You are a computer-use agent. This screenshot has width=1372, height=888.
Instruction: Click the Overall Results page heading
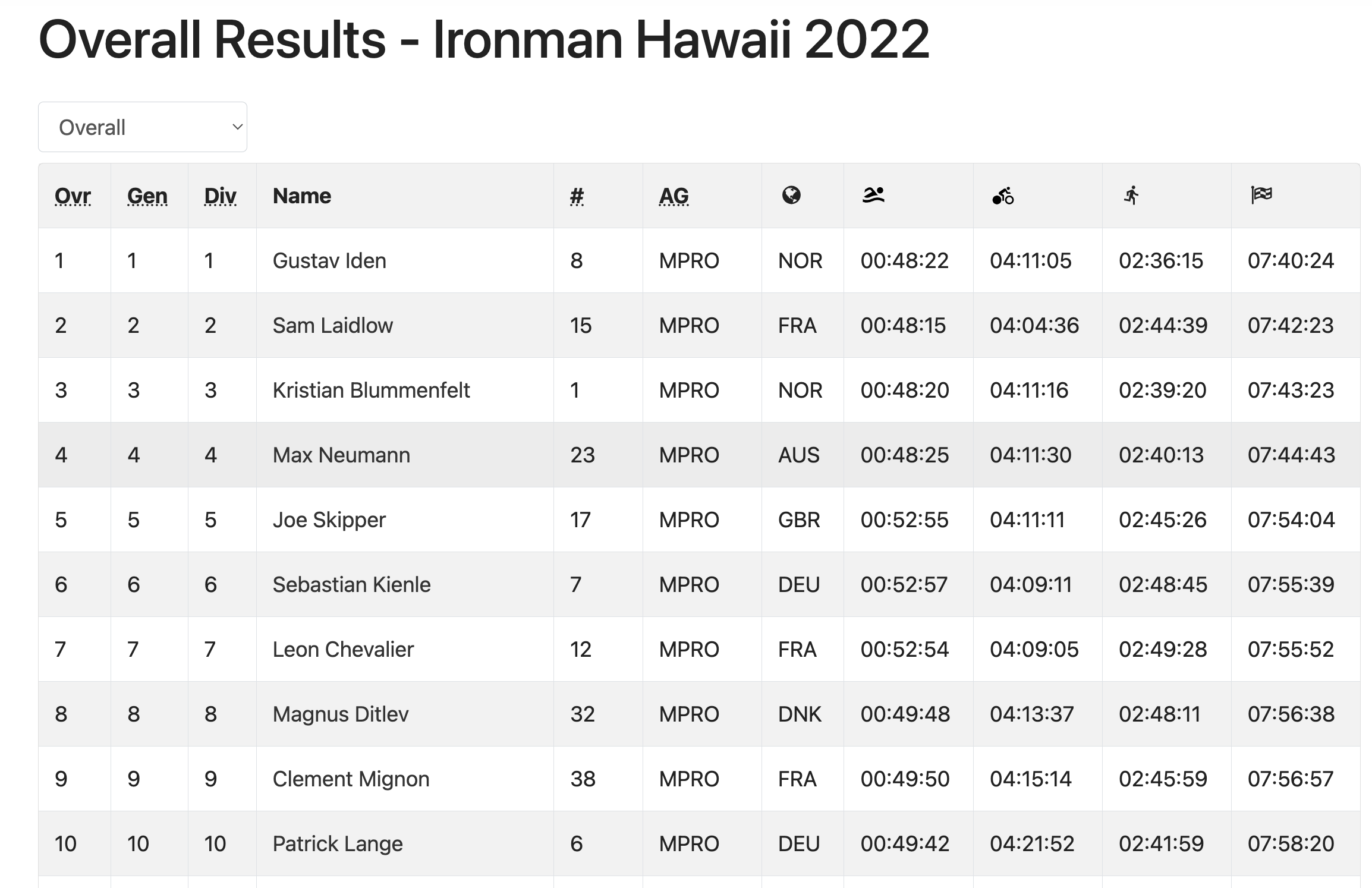pyautogui.click(x=484, y=39)
